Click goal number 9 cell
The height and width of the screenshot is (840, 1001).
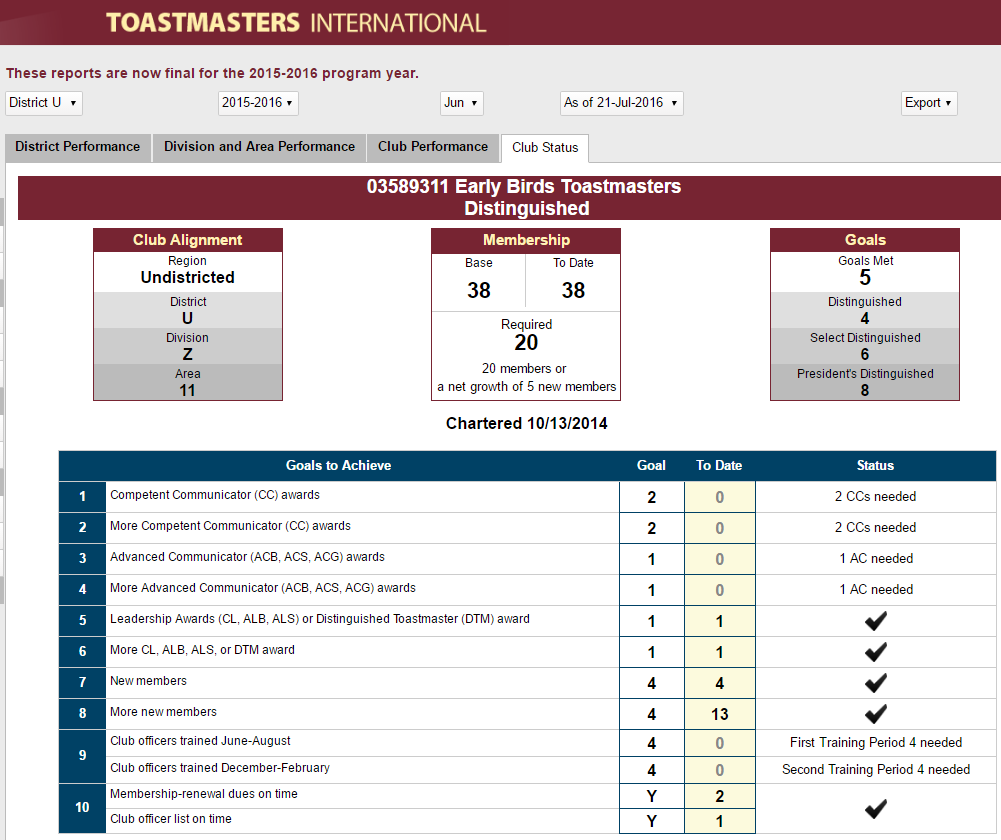coord(82,756)
